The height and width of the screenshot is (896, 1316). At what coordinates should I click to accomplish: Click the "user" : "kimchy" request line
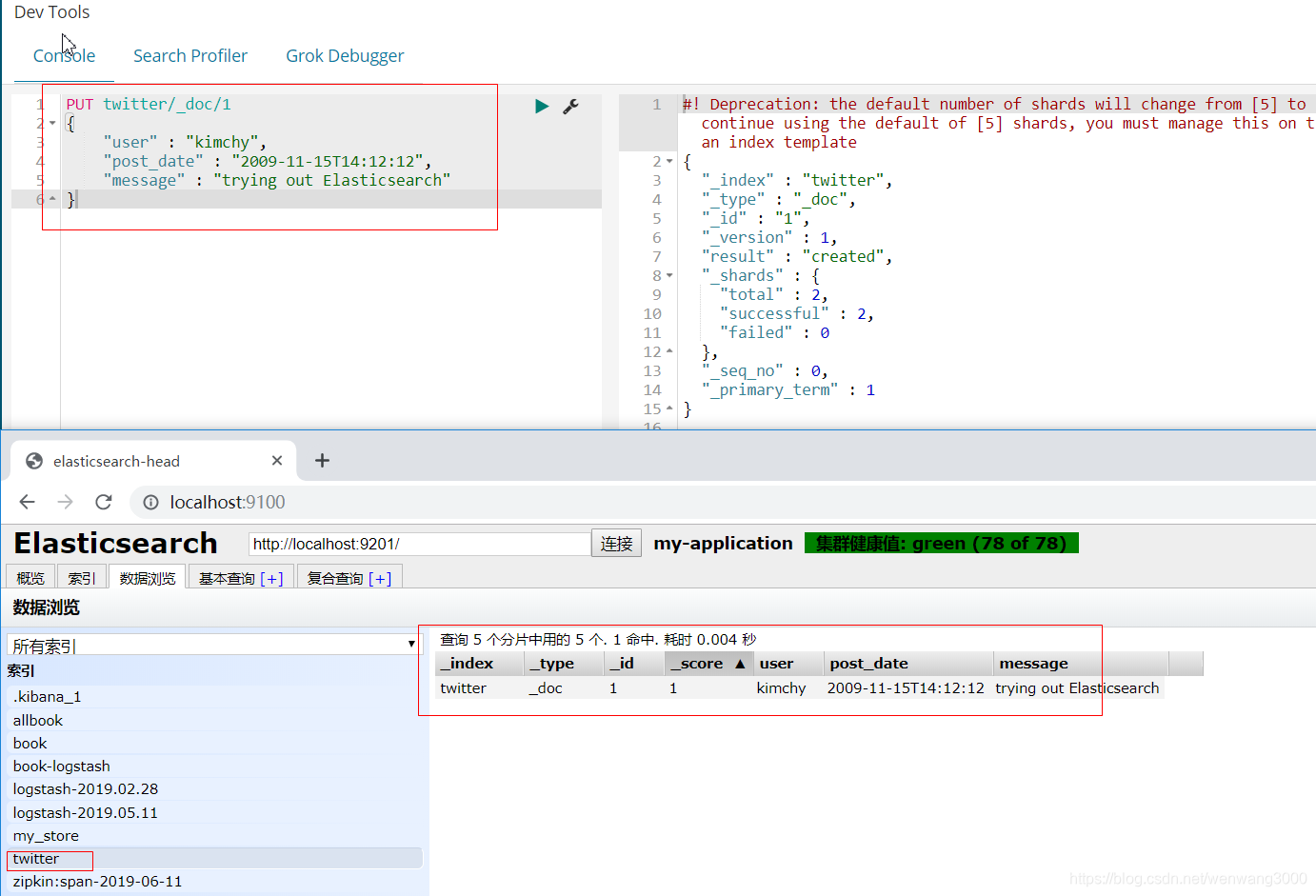[x=185, y=142]
